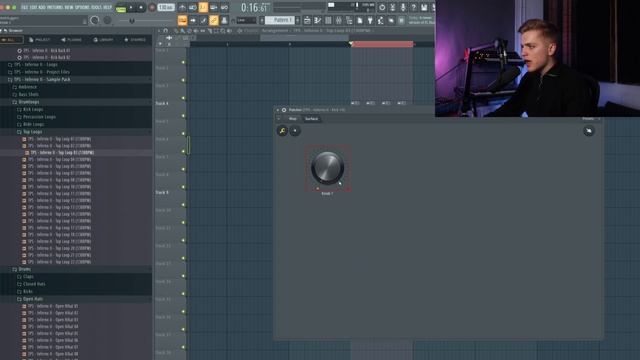The height and width of the screenshot is (360, 640).
Task: Switch to Patcher Surface tab
Action: tap(311, 119)
